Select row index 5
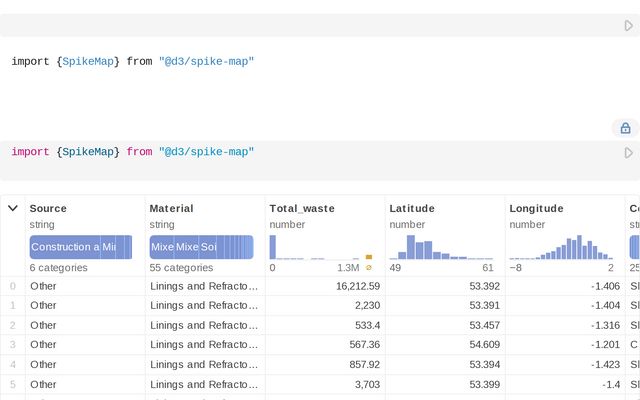The image size is (640, 400). click(13, 384)
